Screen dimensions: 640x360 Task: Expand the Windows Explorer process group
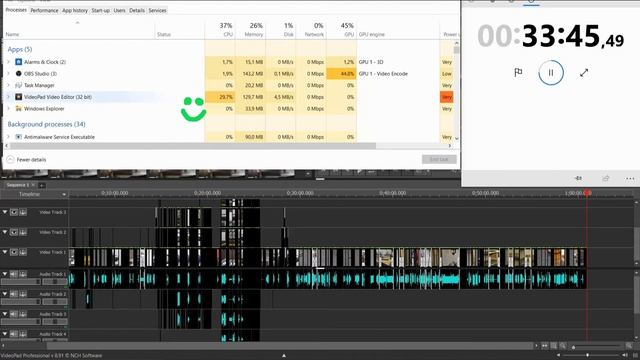point(8,109)
